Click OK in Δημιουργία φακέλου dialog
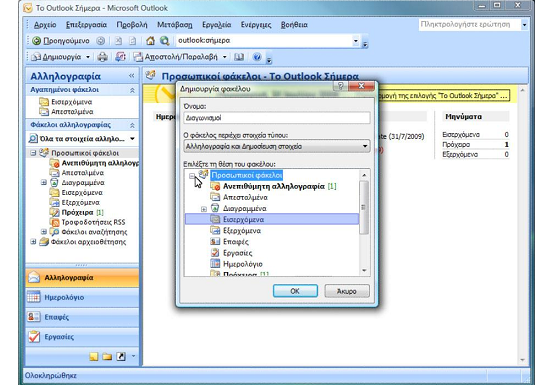This screenshot has width=553, height=385. coord(295,291)
